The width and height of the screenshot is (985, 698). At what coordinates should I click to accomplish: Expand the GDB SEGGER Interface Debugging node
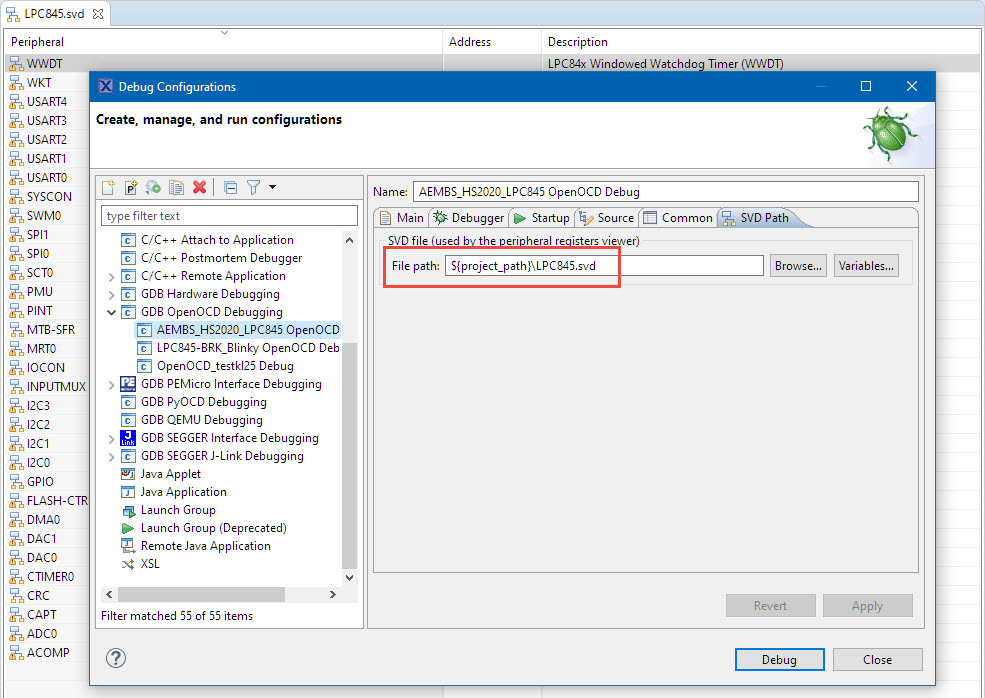click(111, 438)
